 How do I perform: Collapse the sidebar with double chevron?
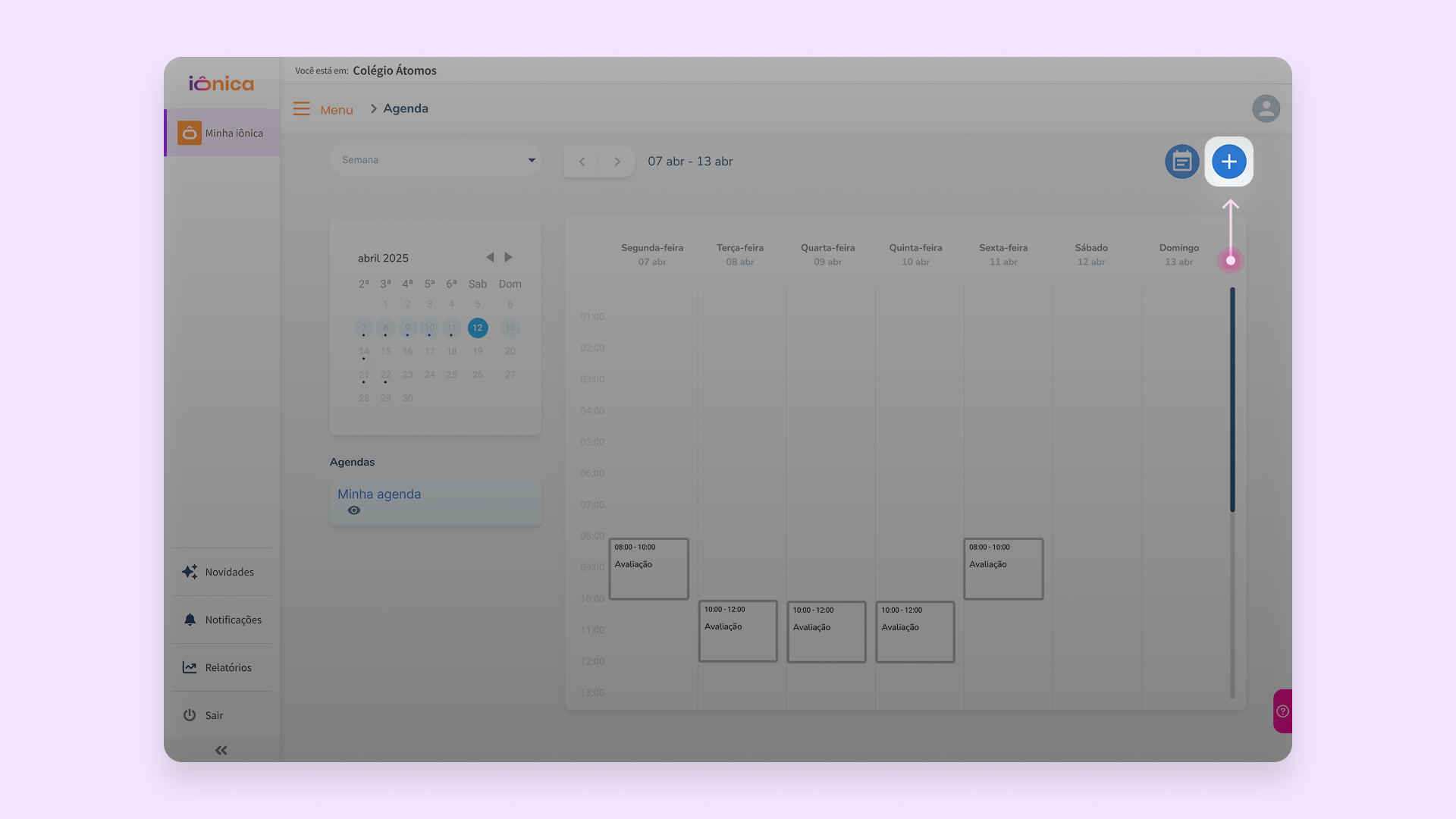(221, 750)
